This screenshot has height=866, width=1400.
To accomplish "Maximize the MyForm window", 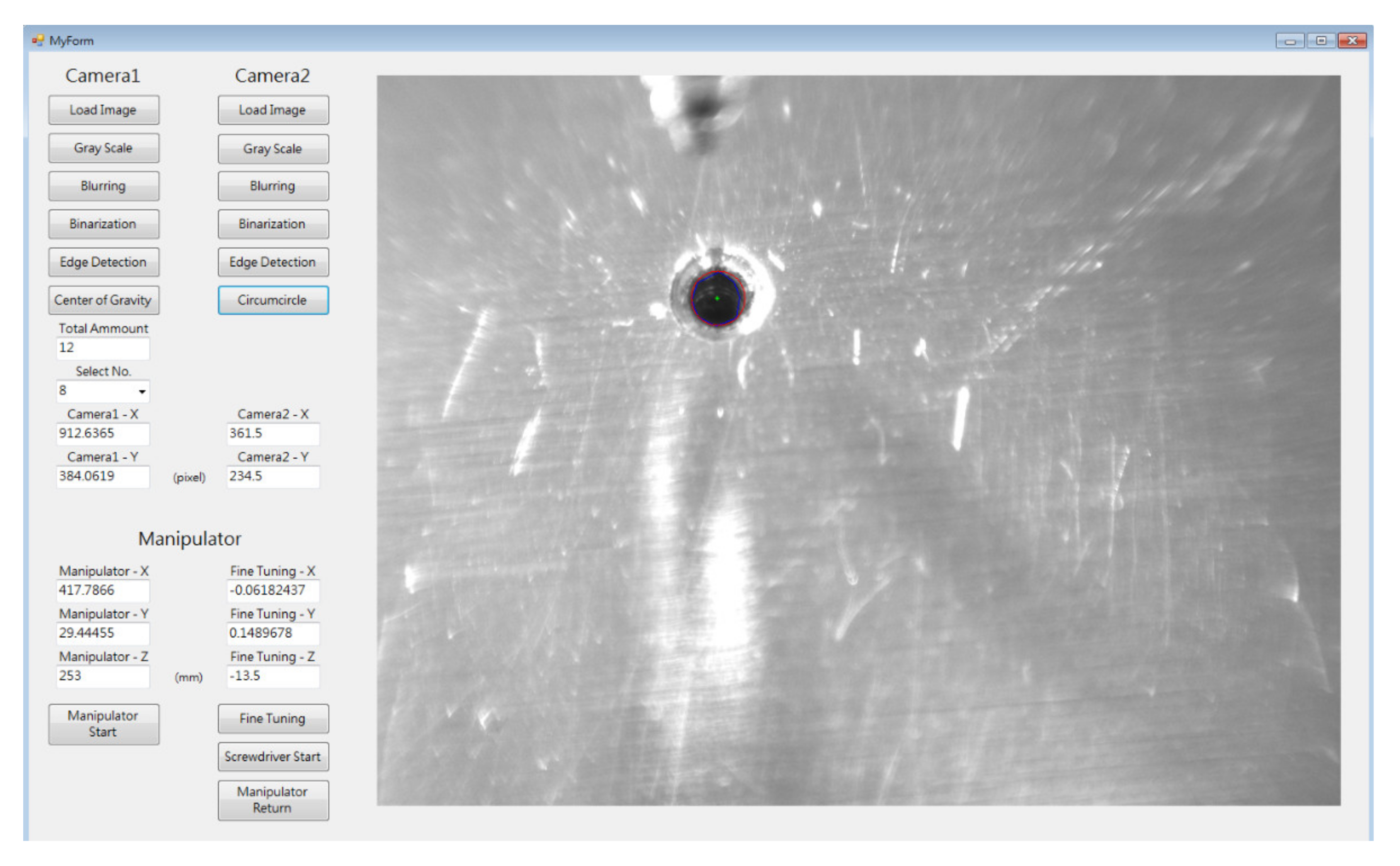I will coord(1322,41).
